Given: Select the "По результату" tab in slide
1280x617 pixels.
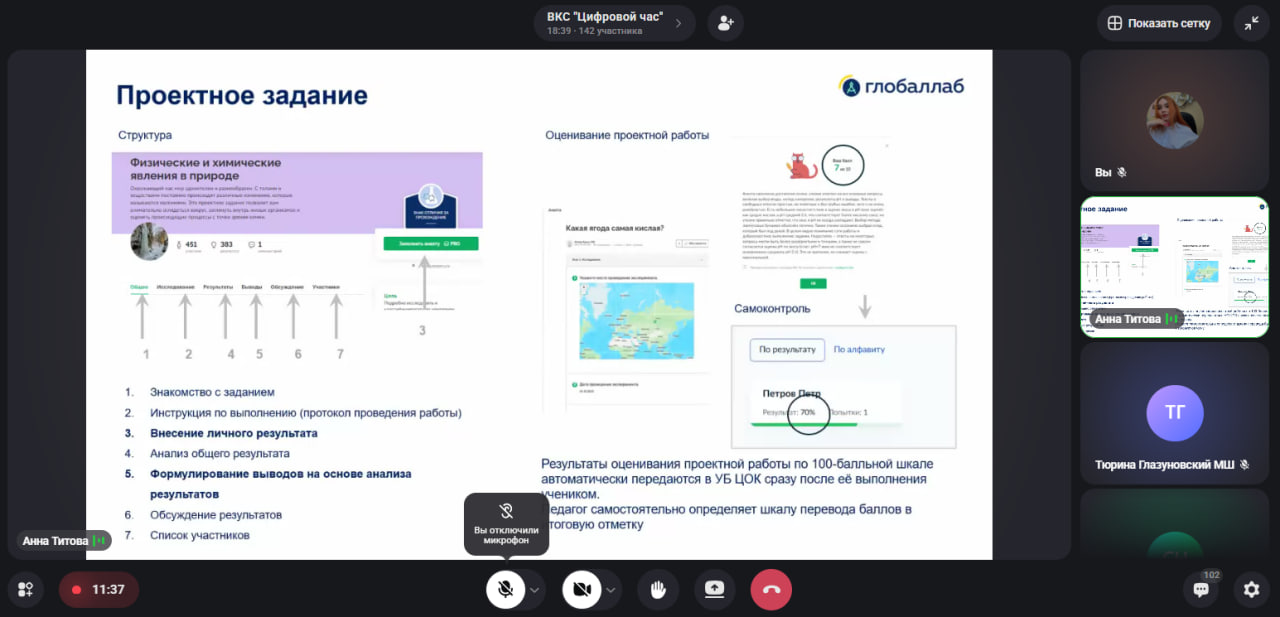Looking at the screenshot, I should click(788, 349).
